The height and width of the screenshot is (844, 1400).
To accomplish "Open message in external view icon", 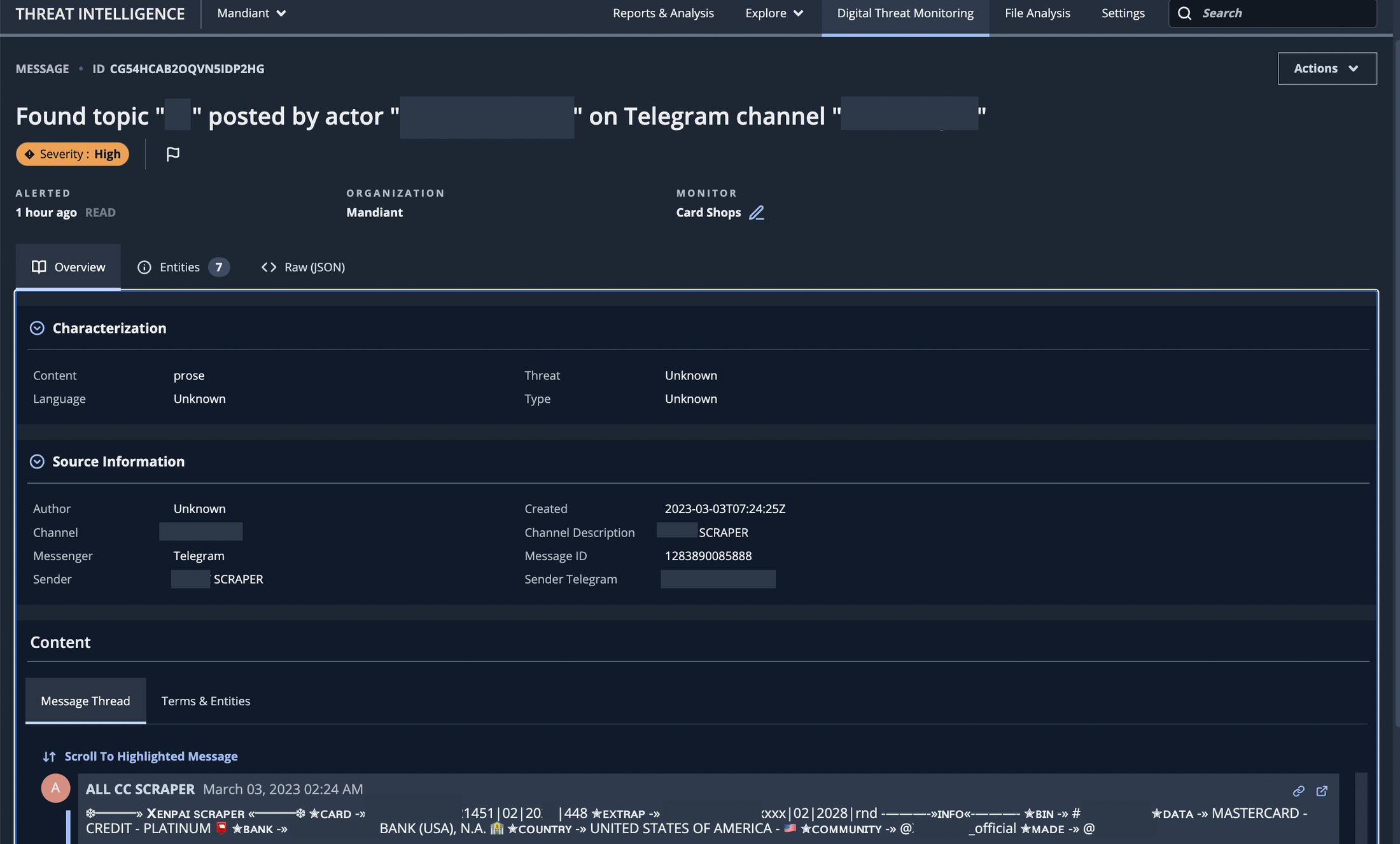I will click(1322, 791).
